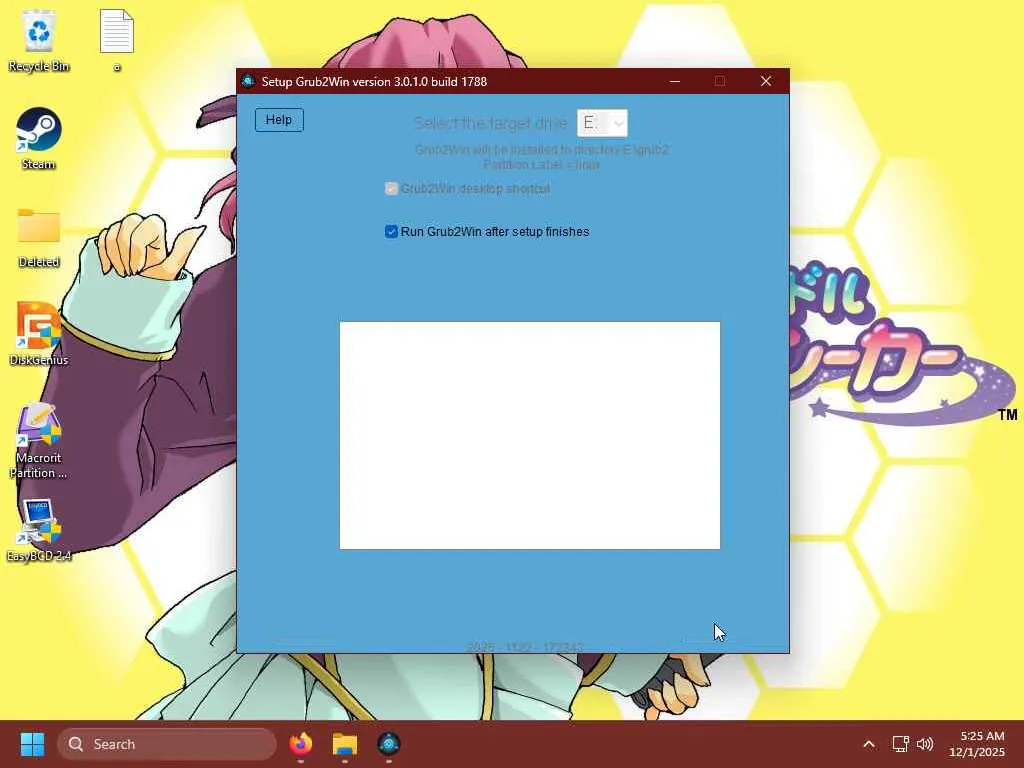The height and width of the screenshot is (768, 1024).
Task: Click the Grub2Win icon in the title bar
Action: (x=248, y=81)
